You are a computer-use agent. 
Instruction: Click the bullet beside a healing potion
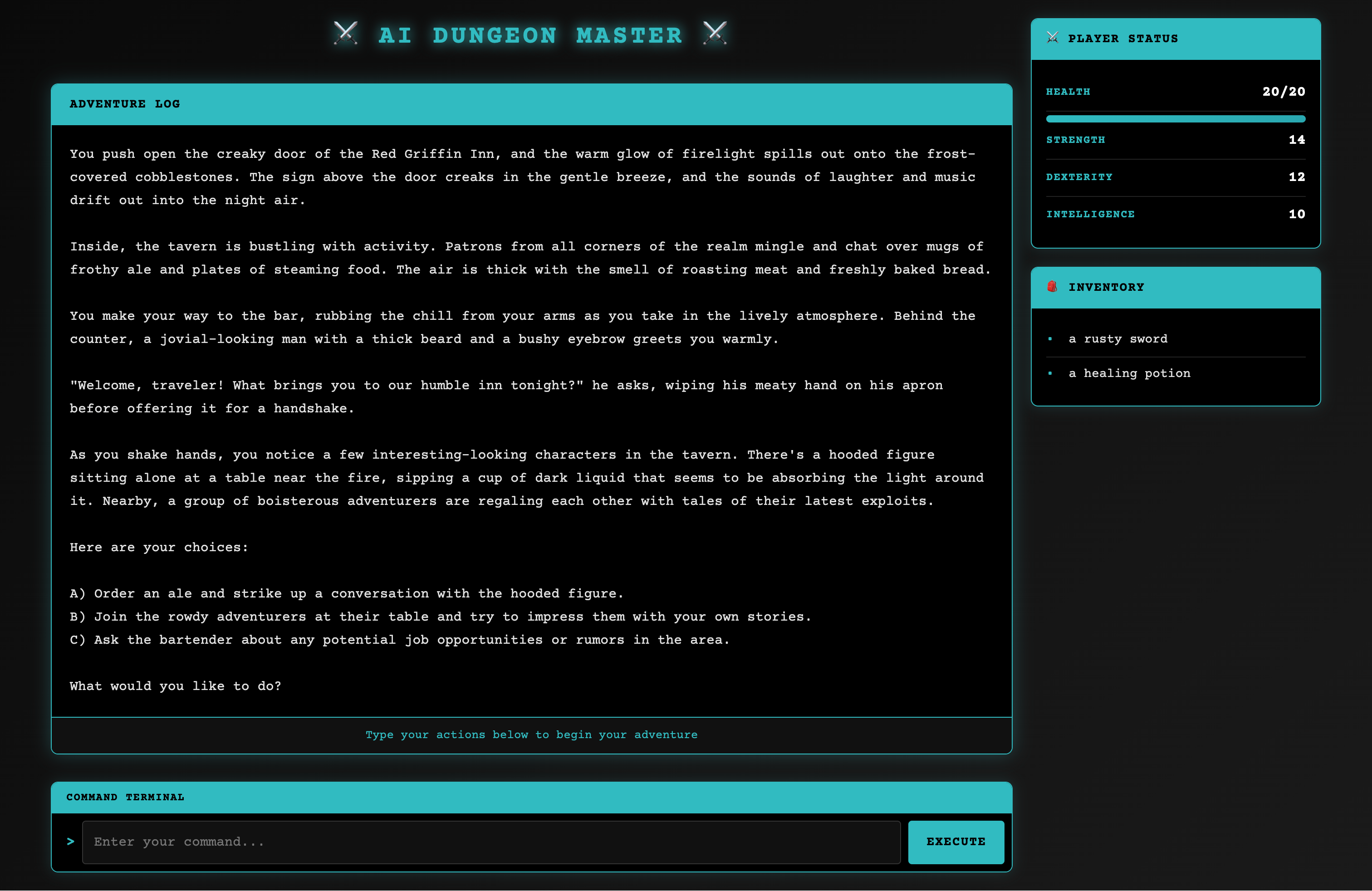pos(1050,373)
